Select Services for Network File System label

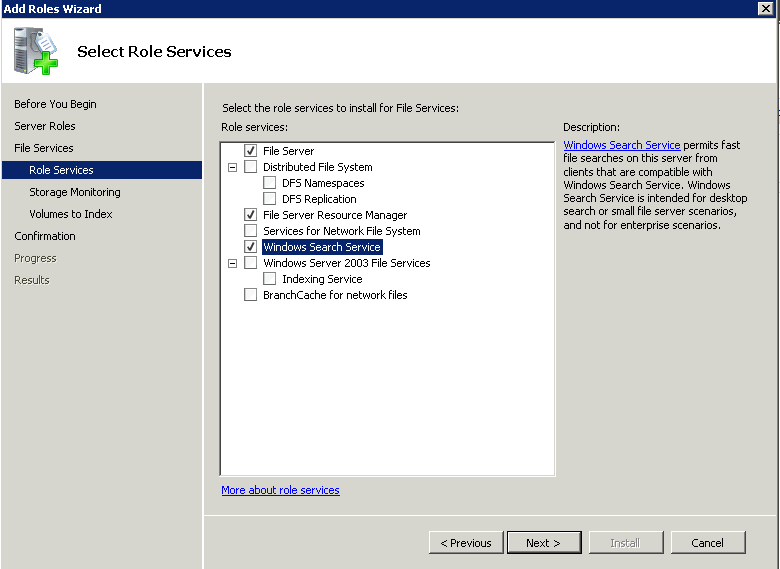tap(342, 231)
